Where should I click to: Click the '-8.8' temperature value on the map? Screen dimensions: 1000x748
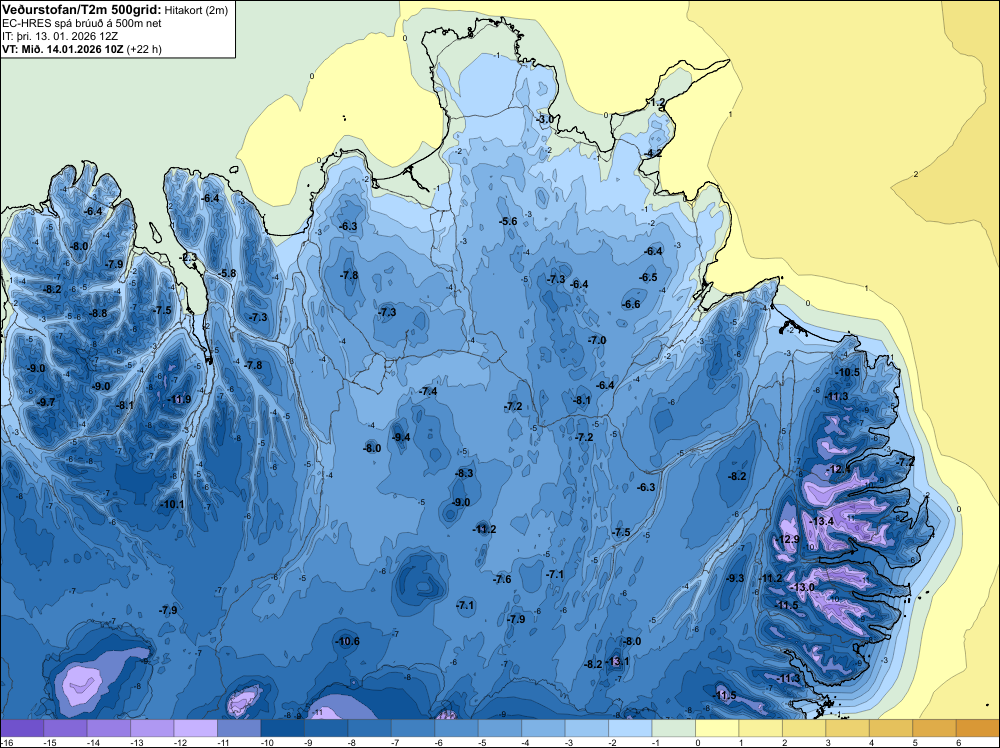99,313
